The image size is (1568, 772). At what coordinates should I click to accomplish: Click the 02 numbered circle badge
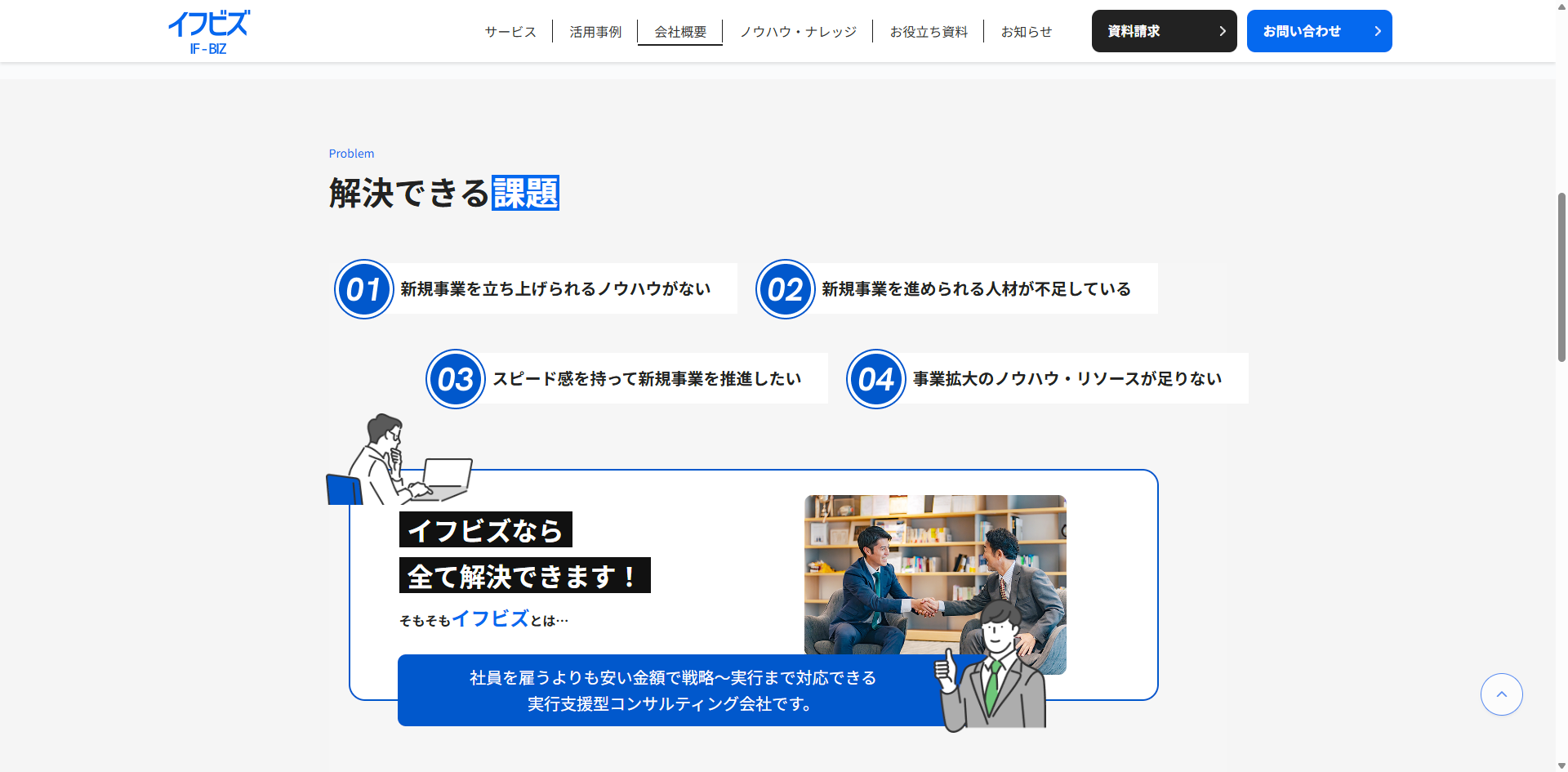(785, 289)
